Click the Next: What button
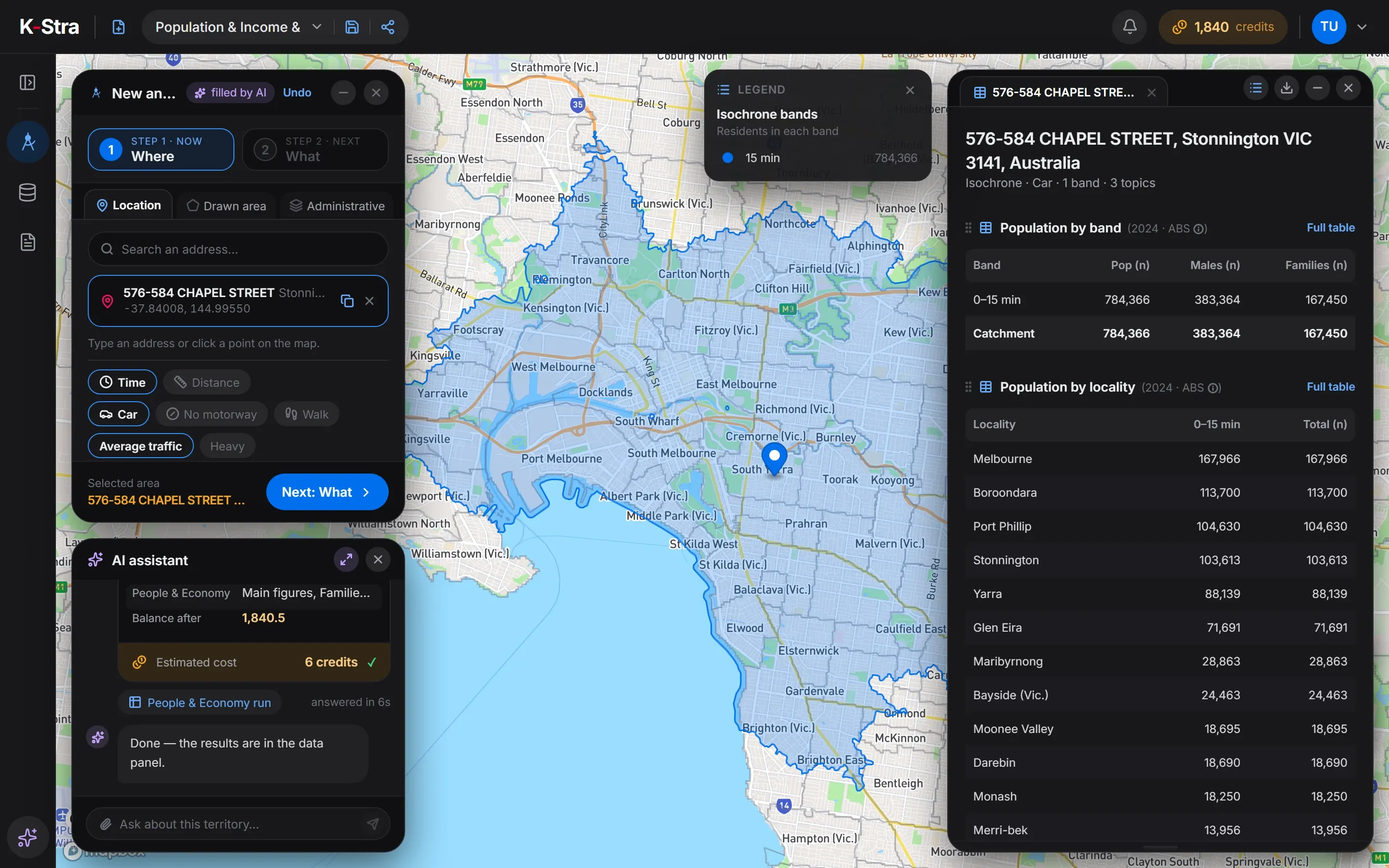Screen dimensions: 1389x868 327,492
